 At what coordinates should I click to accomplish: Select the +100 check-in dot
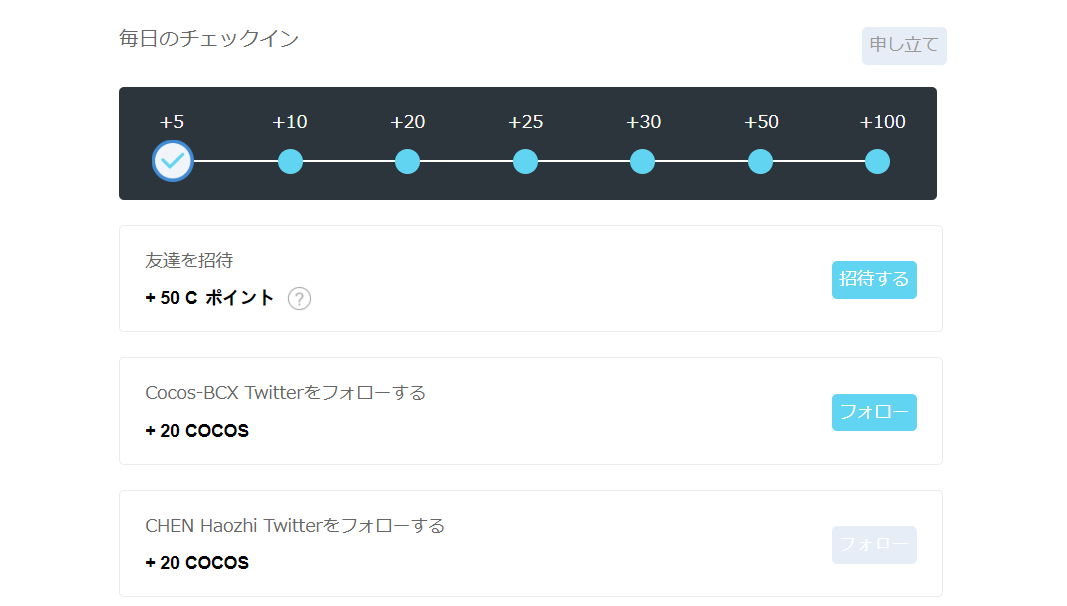pos(877,162)
